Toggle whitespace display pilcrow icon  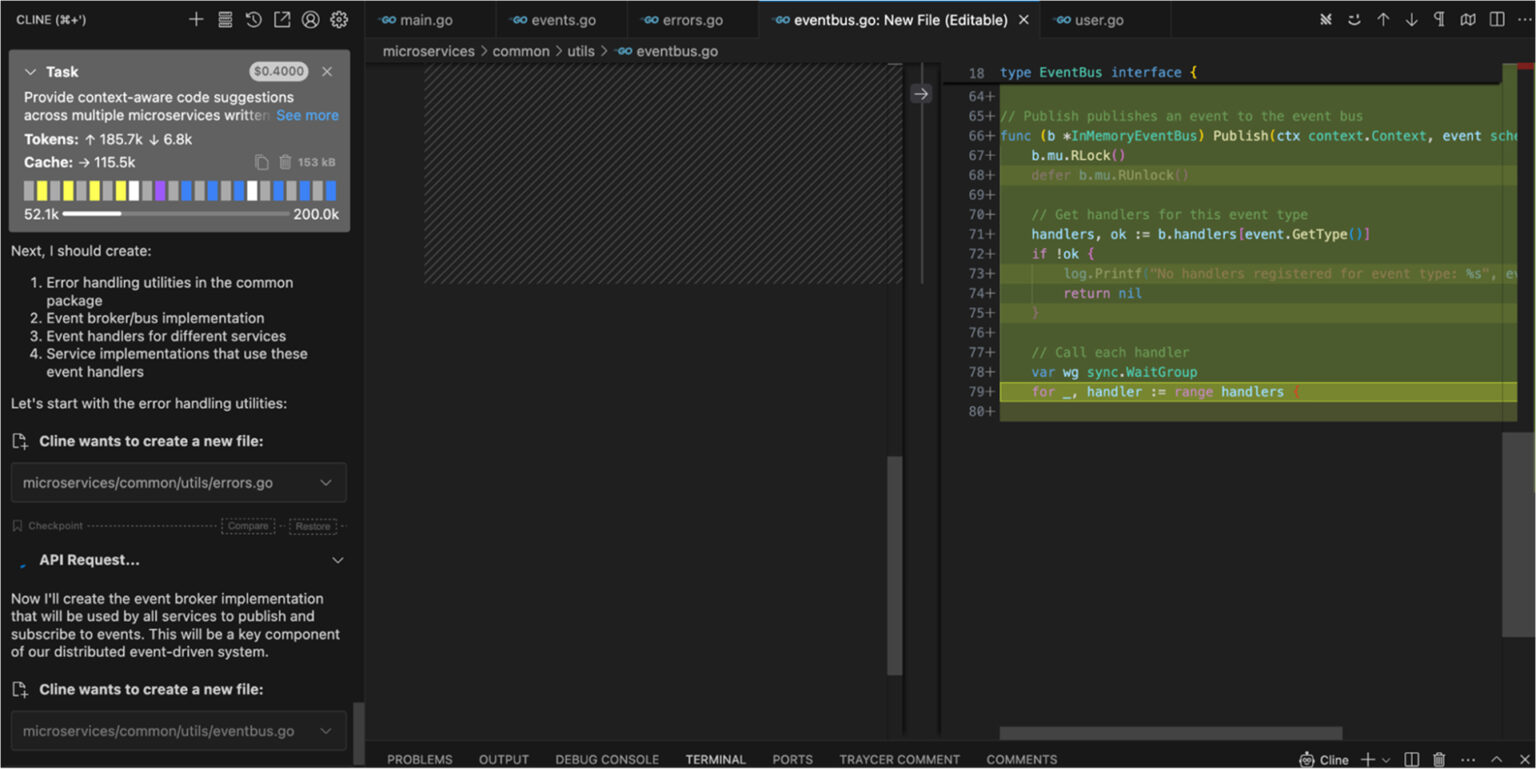point(1439,20)
